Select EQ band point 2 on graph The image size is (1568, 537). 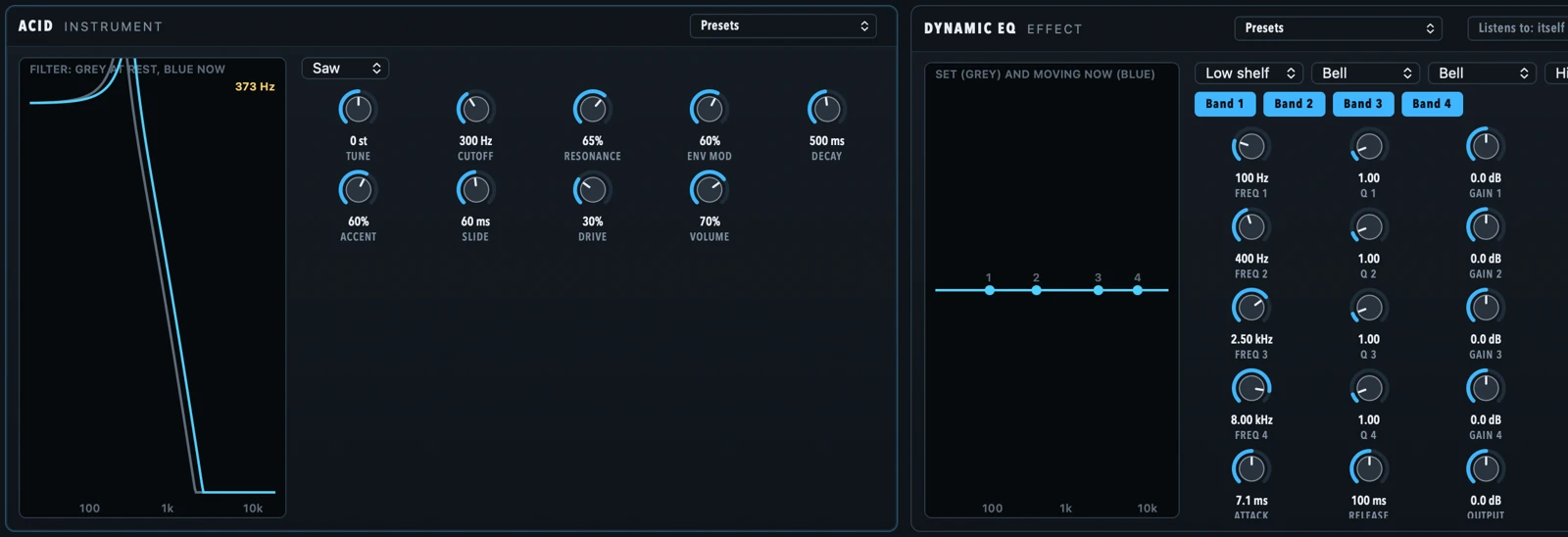[1036, 290]
